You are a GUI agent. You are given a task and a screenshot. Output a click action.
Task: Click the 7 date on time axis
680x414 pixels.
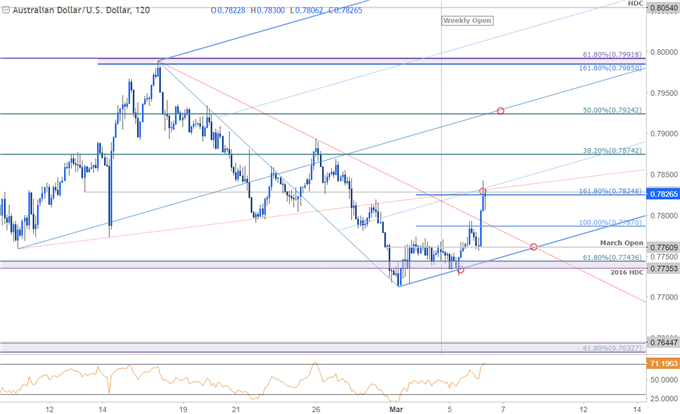coord(503,409)
